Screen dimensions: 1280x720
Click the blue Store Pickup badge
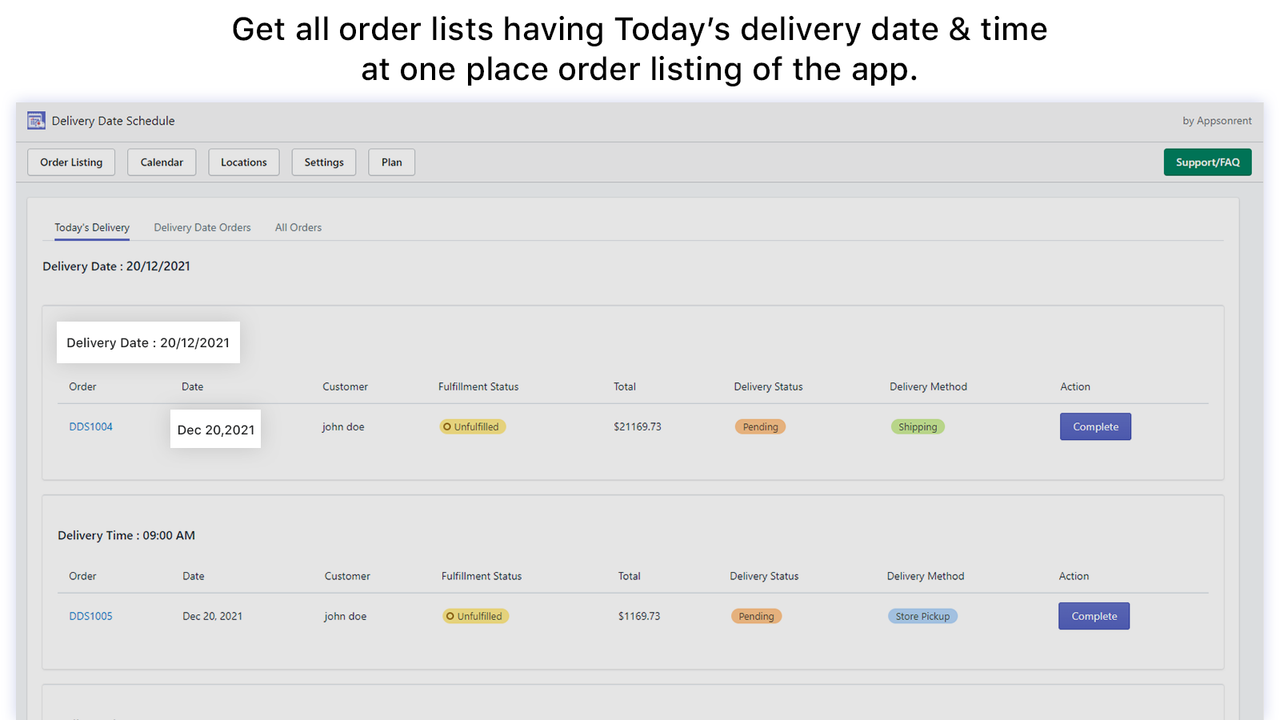(x=922, y=616)
